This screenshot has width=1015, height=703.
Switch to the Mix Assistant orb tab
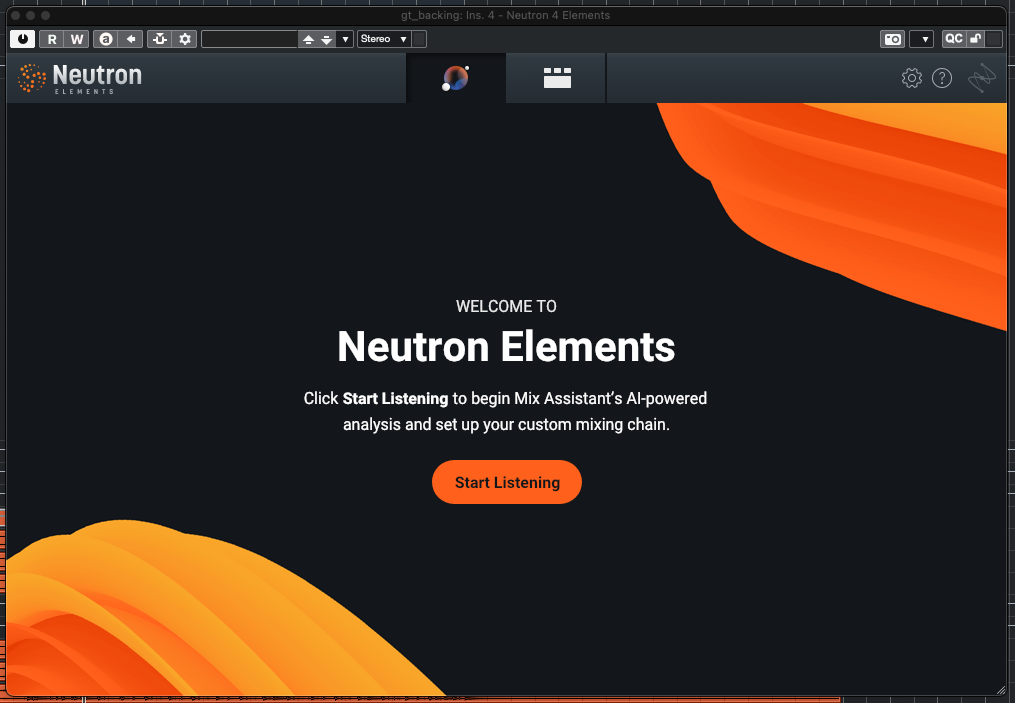coord(456,78)
